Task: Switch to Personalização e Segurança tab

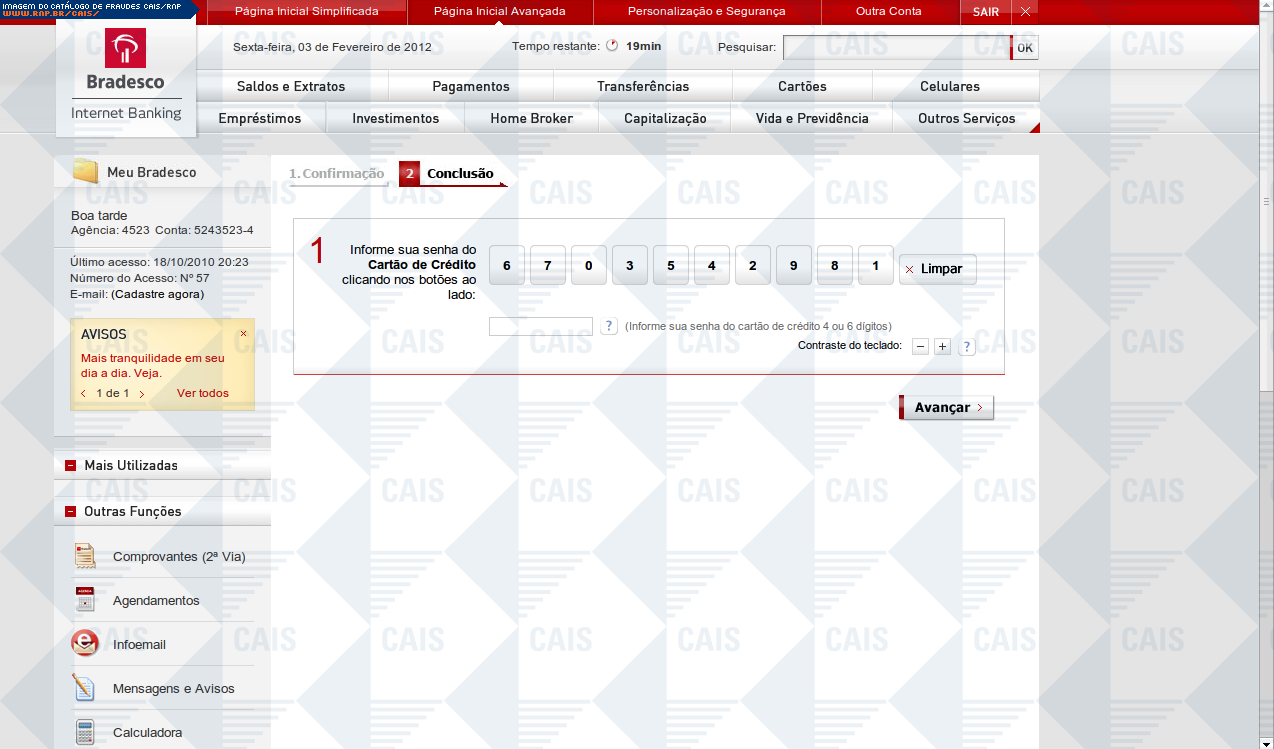Action: (706, 12)
